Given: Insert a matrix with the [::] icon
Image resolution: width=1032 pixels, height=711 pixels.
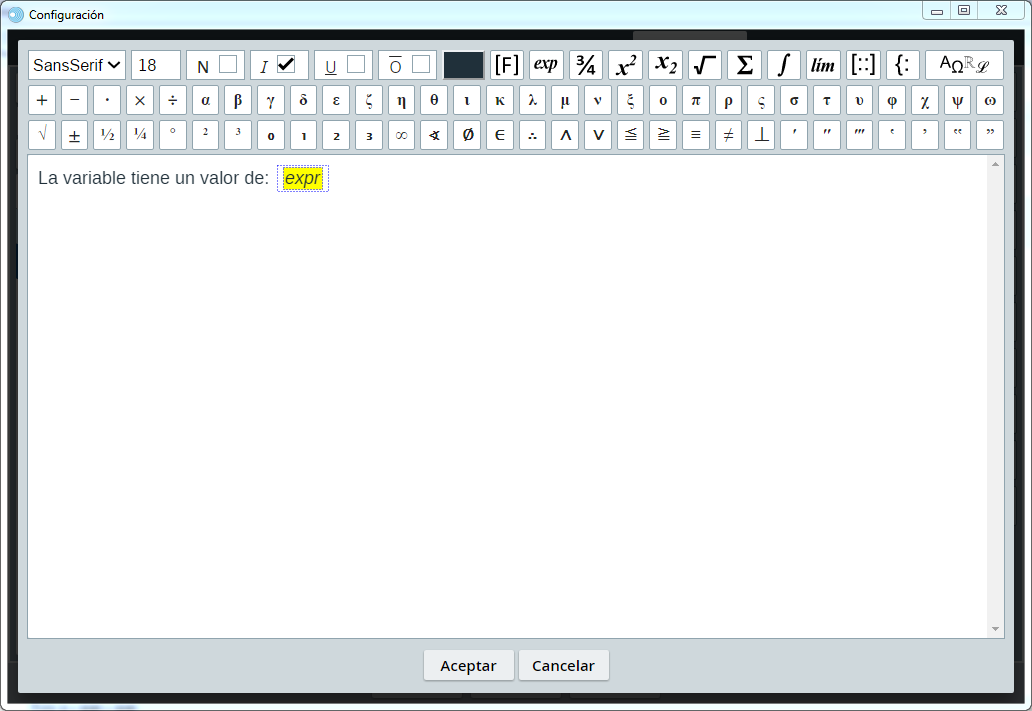Looking at the screenshot, I should tap(863, 65).
